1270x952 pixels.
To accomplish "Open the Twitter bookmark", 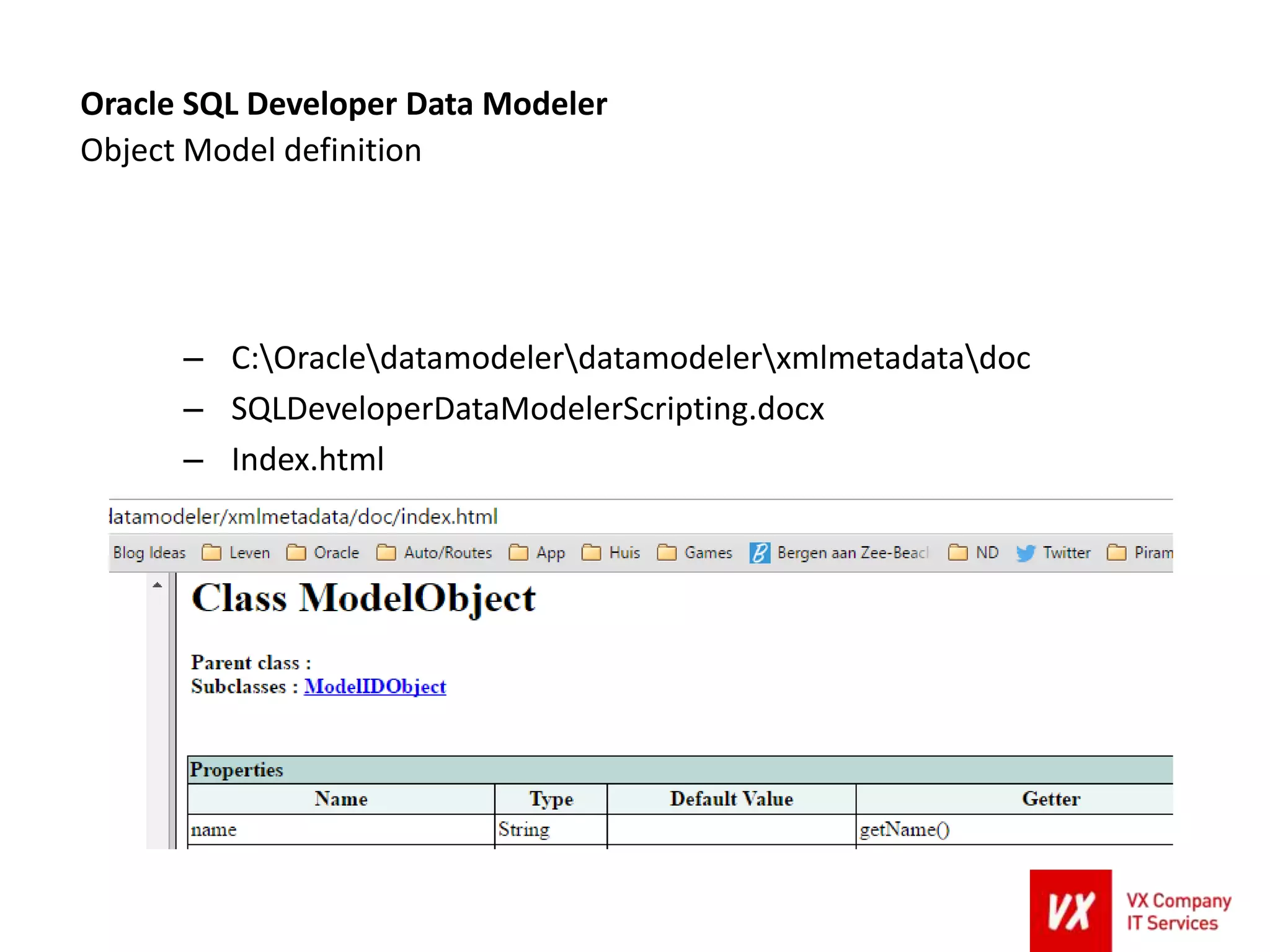I will [1053, 552].
